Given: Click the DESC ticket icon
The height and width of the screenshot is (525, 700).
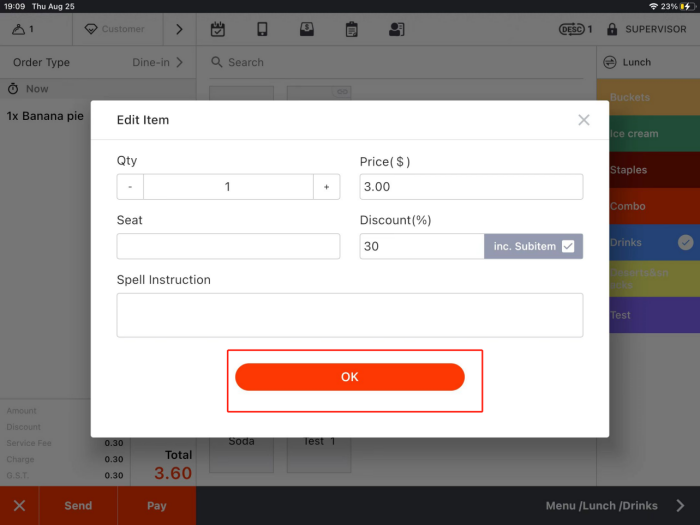Looking at the screenshot, I should (574, 29).
